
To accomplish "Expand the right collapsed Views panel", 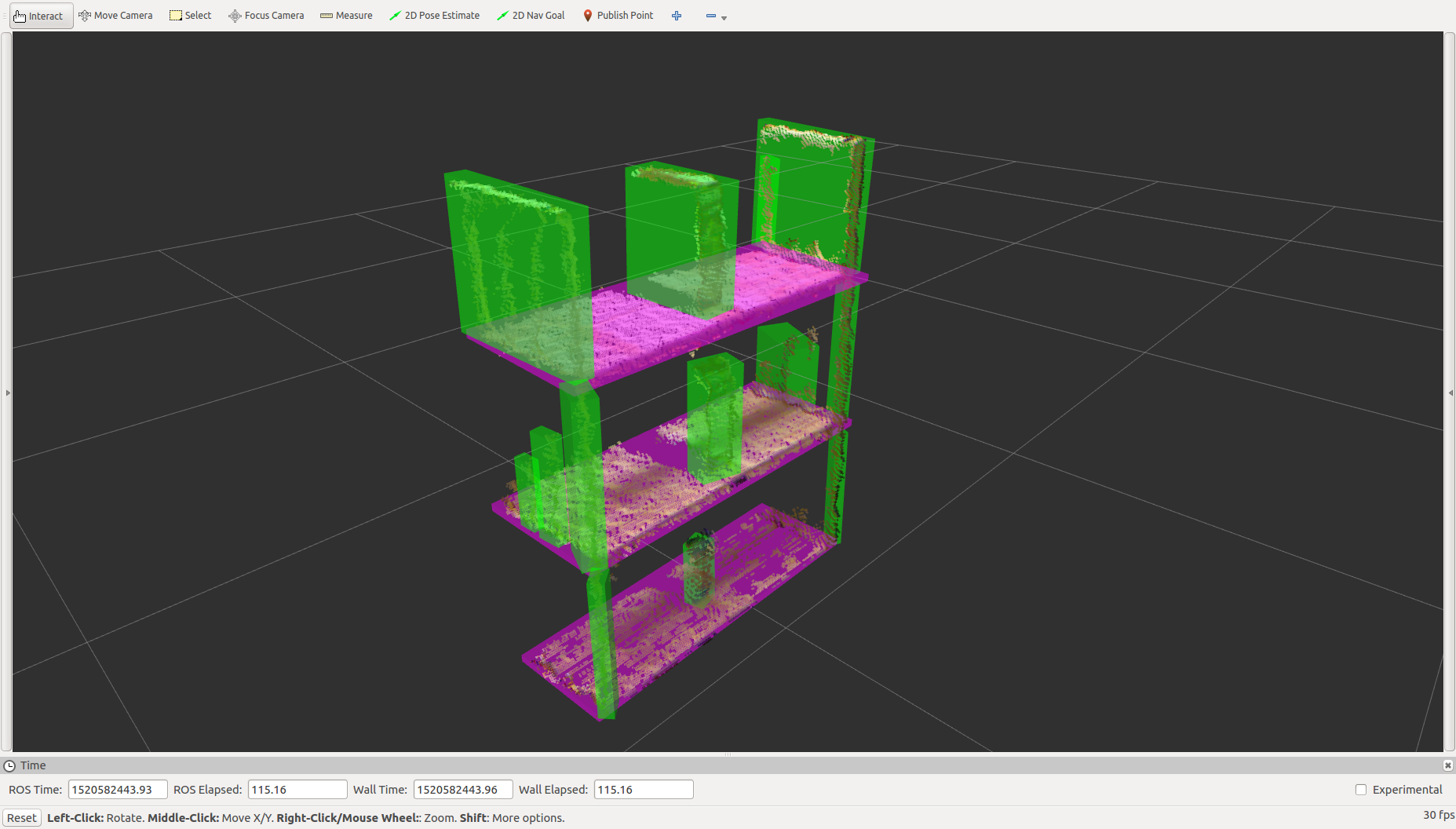I will coord(1451,393).
